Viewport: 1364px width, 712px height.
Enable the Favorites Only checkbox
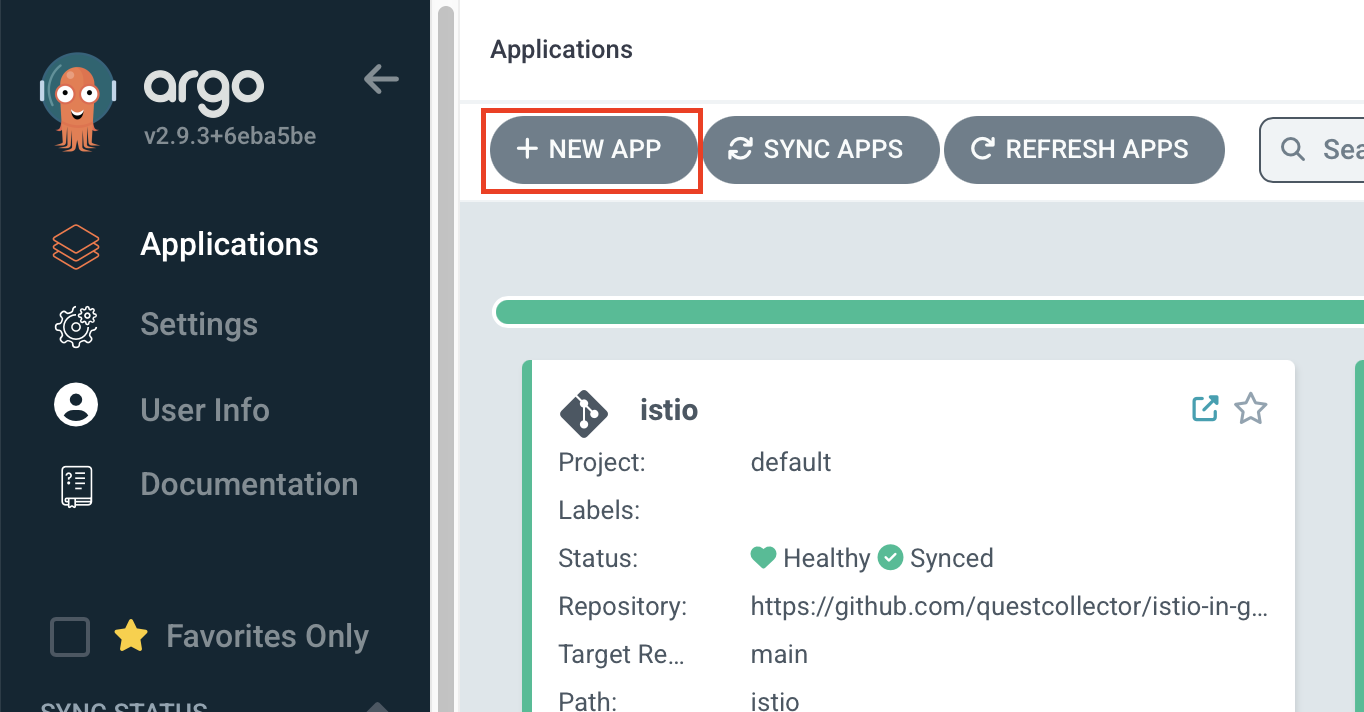70,637
